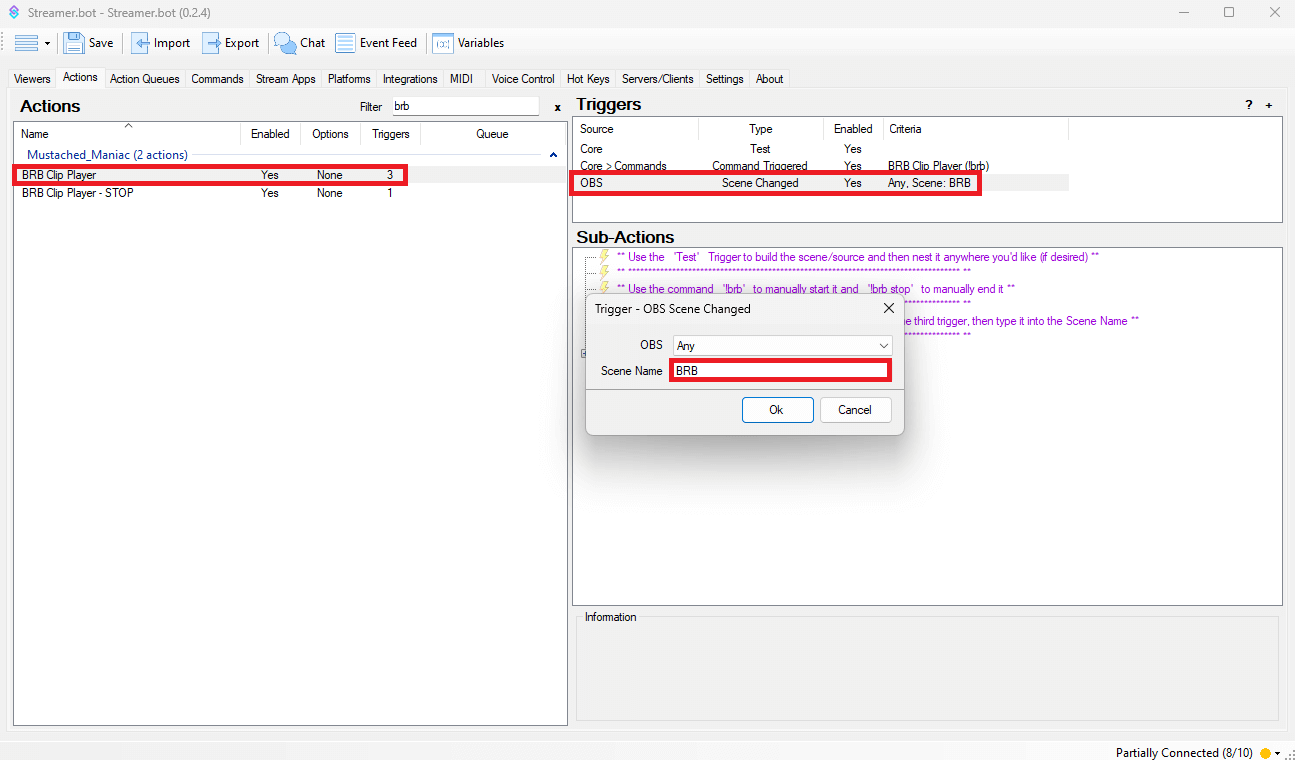The height and width of the screenshot is (760, 1295).
Task: Add a trigger with the plus icon
Action: [1269, 105]
